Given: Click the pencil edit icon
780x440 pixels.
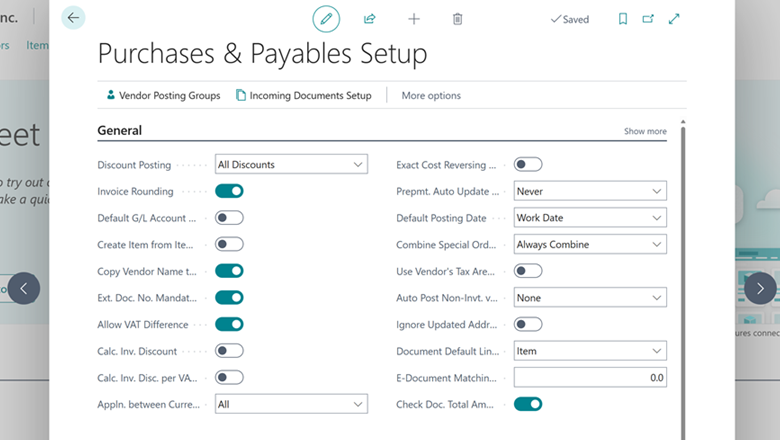Looking at the screenshot, I should pyautogui.click(x=326, y=19).
